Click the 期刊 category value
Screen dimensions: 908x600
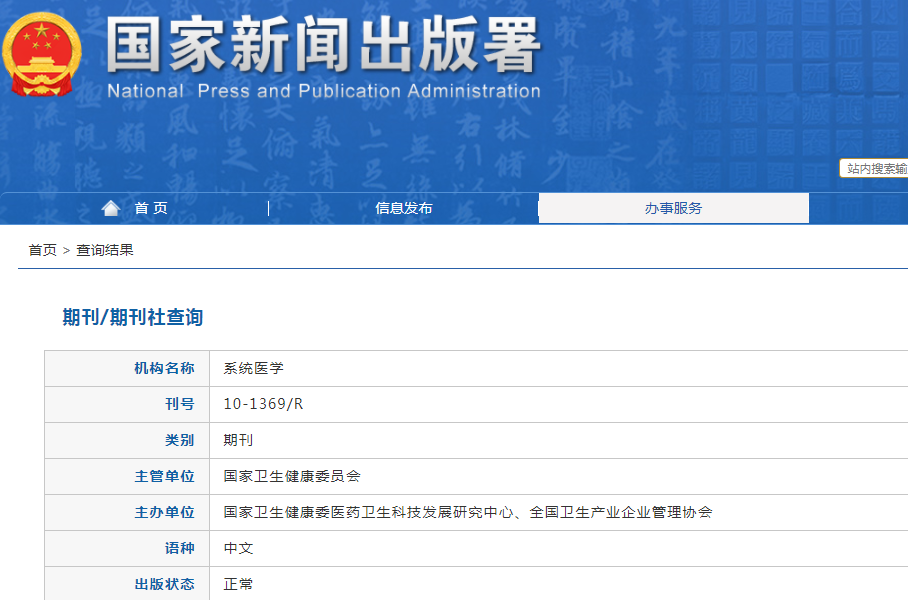click(238, 440)
